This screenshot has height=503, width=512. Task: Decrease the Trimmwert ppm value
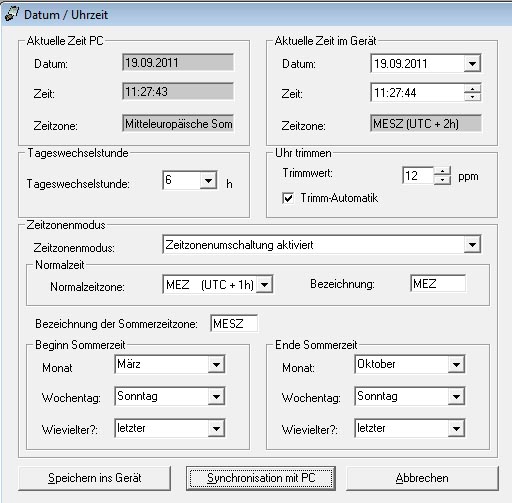pos(442,180)
